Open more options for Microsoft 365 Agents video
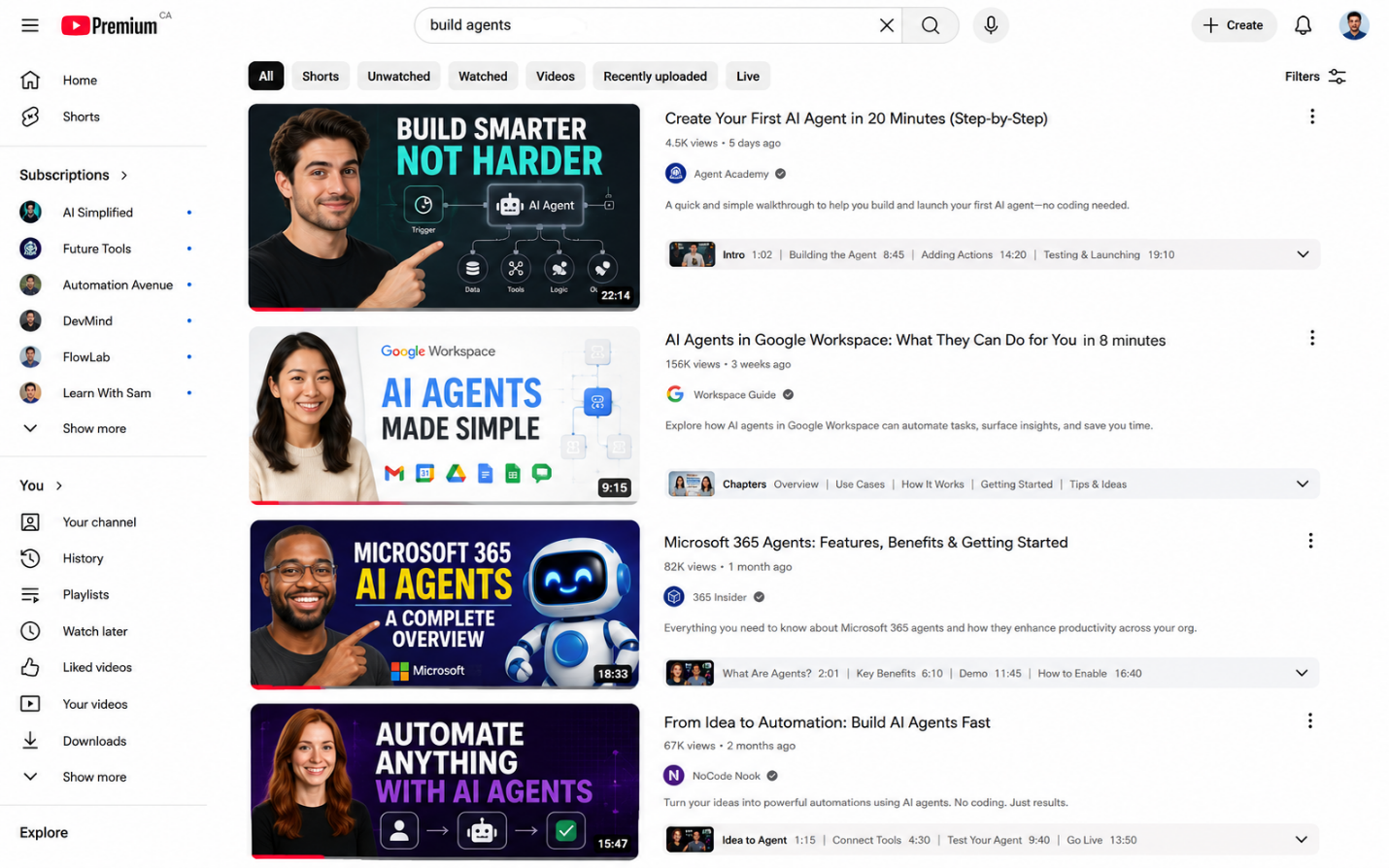 tap(1310, 541)
